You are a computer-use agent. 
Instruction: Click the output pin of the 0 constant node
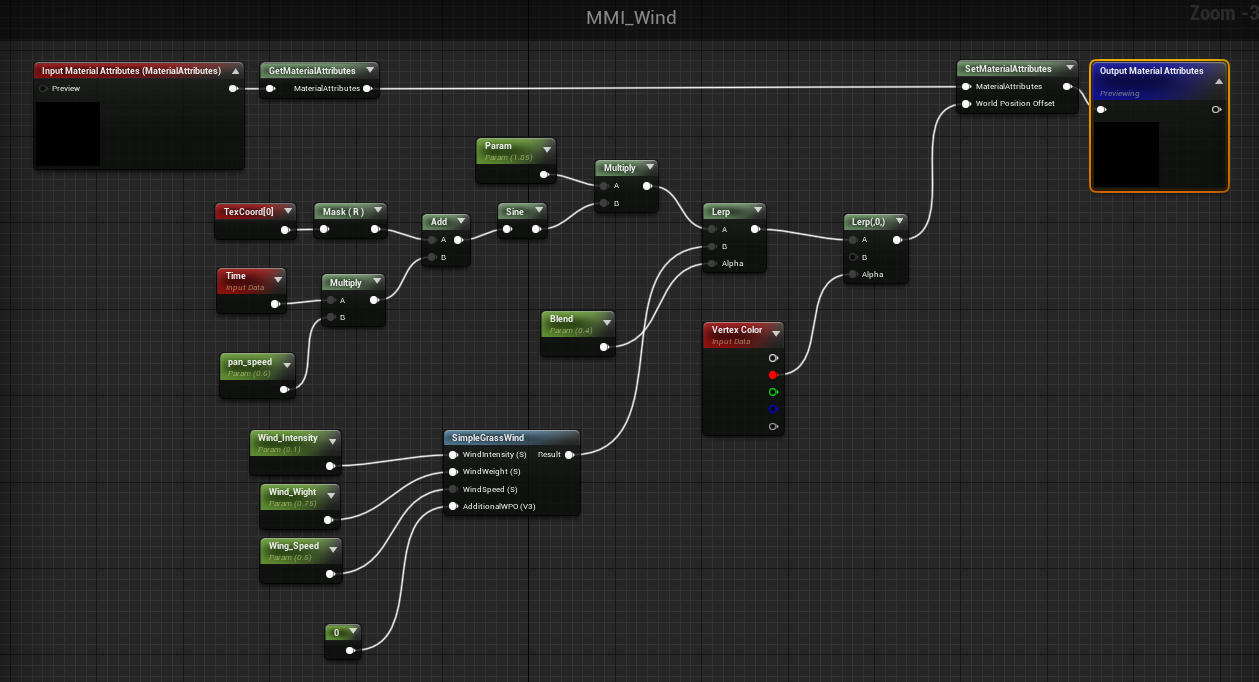pyautogui.click(x=350, y=650)
